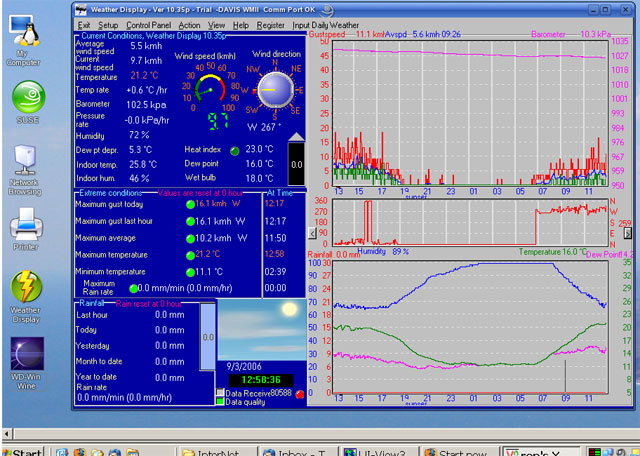Click the desktop horizontal scrollbar left arrow

6,433
